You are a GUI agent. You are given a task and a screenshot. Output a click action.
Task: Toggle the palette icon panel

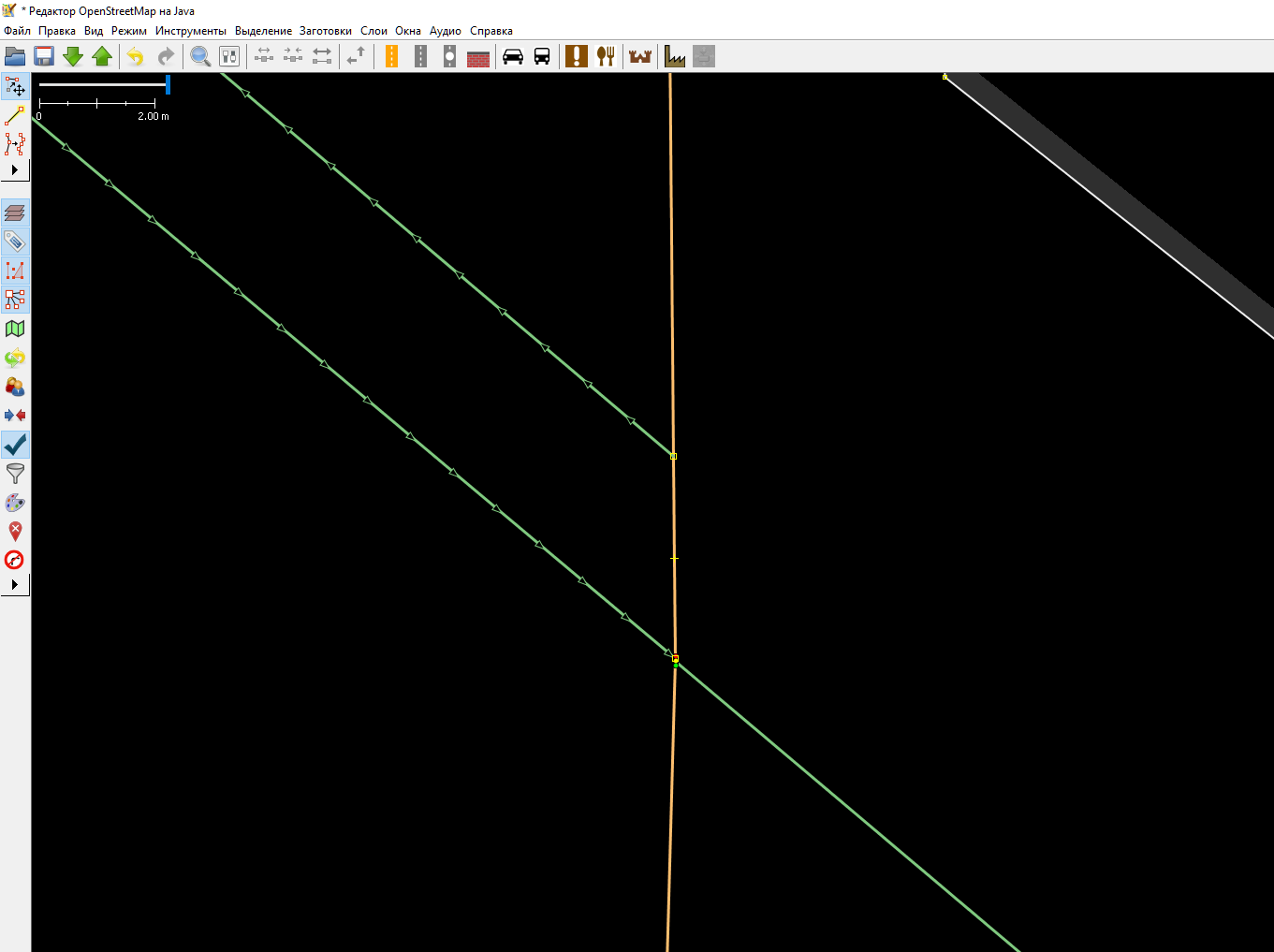[15, 503]
